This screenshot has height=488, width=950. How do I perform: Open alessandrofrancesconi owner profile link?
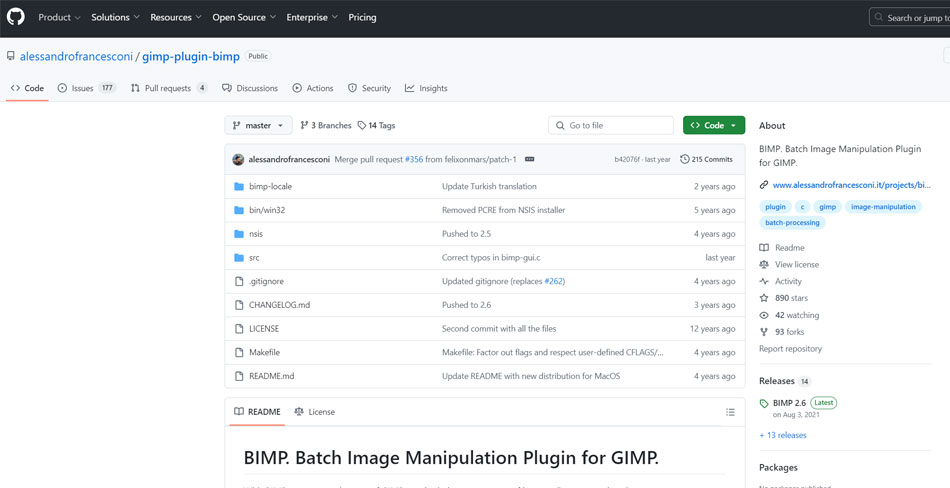[76, 56]
